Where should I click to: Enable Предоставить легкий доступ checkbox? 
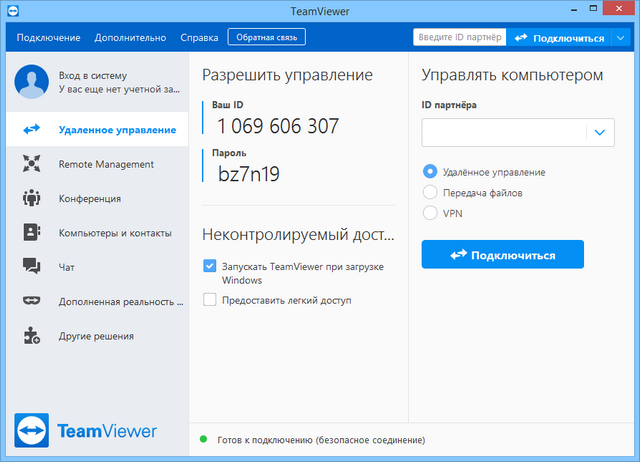pyautogui.click(x=209, y=300)
